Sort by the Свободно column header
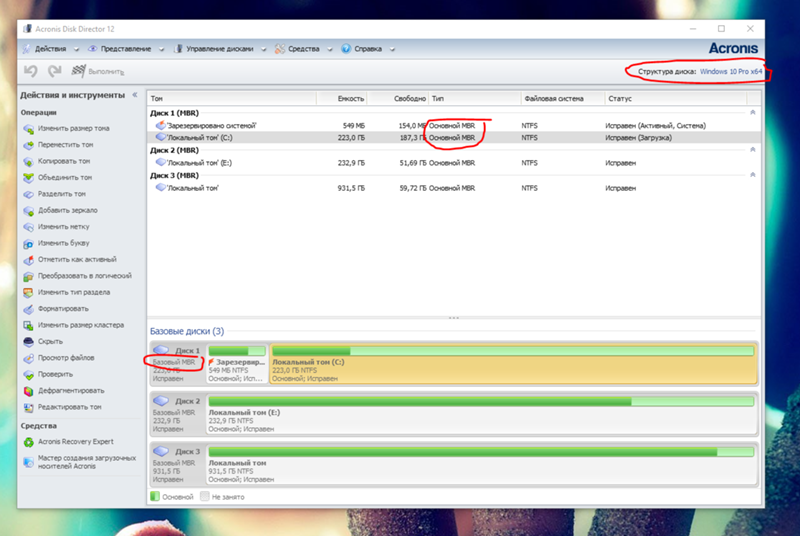This screenshot has height=536, width=800. tap(398, 98)
